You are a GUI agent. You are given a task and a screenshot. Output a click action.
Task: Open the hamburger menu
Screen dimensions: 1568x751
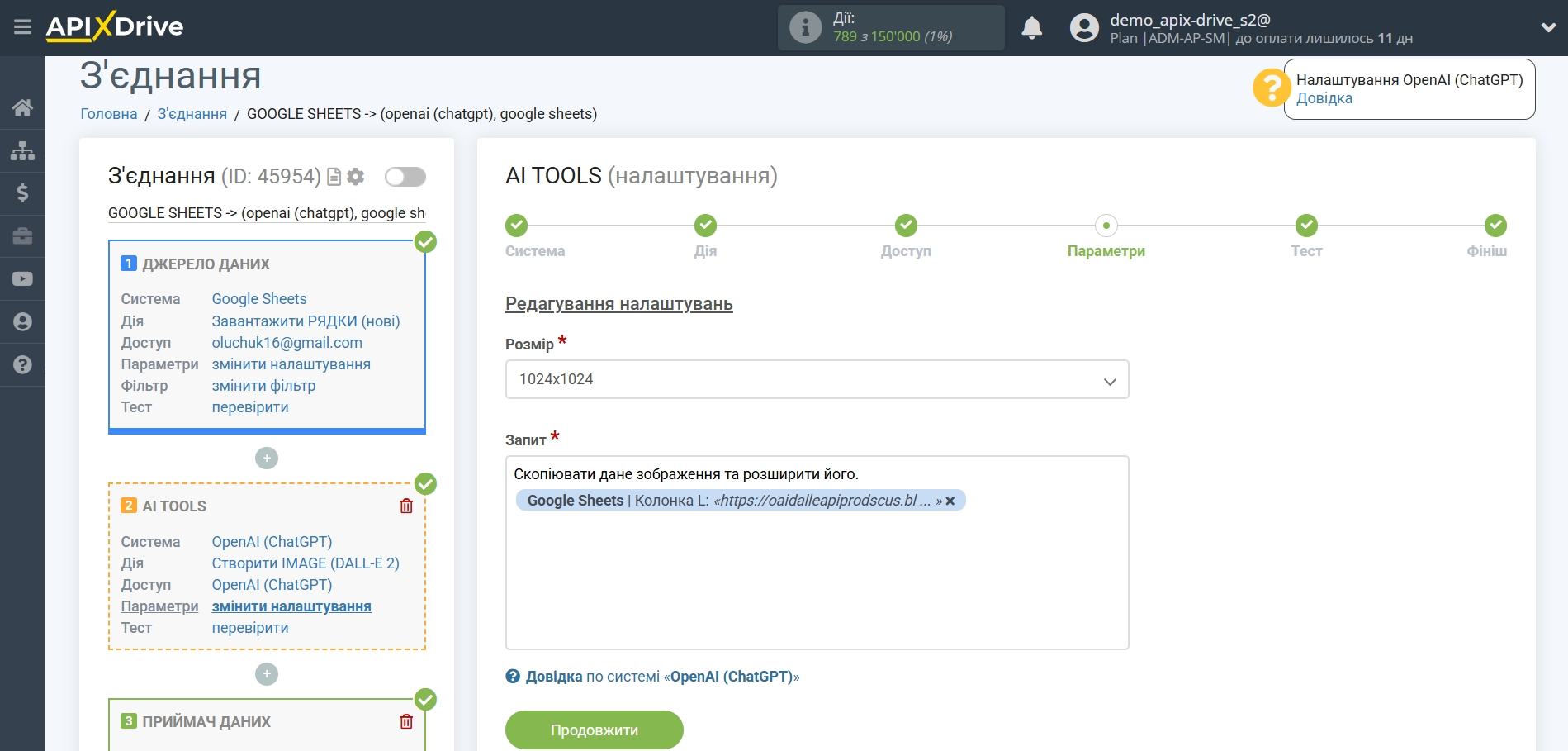tap(22, 27)
